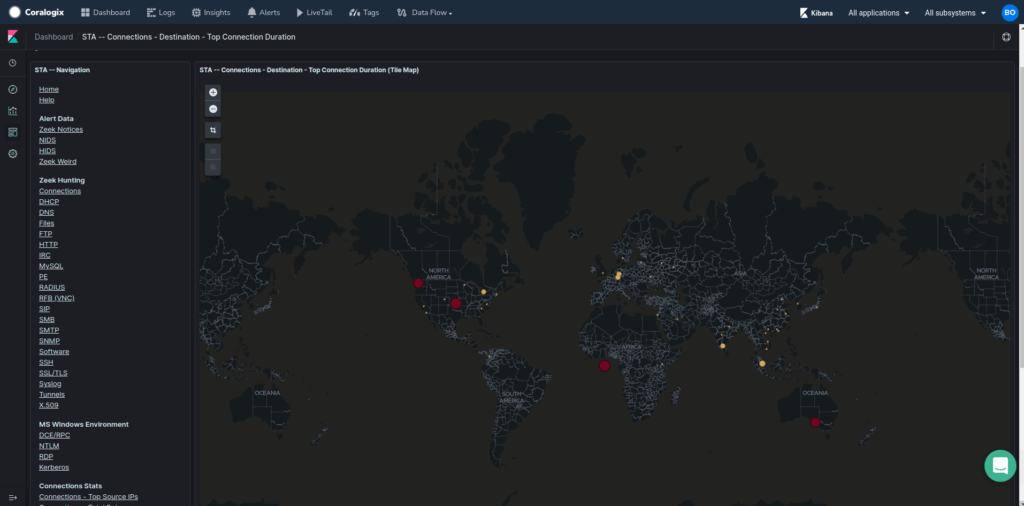
Task: Open the Zeek Weird link
Action: 57,162
